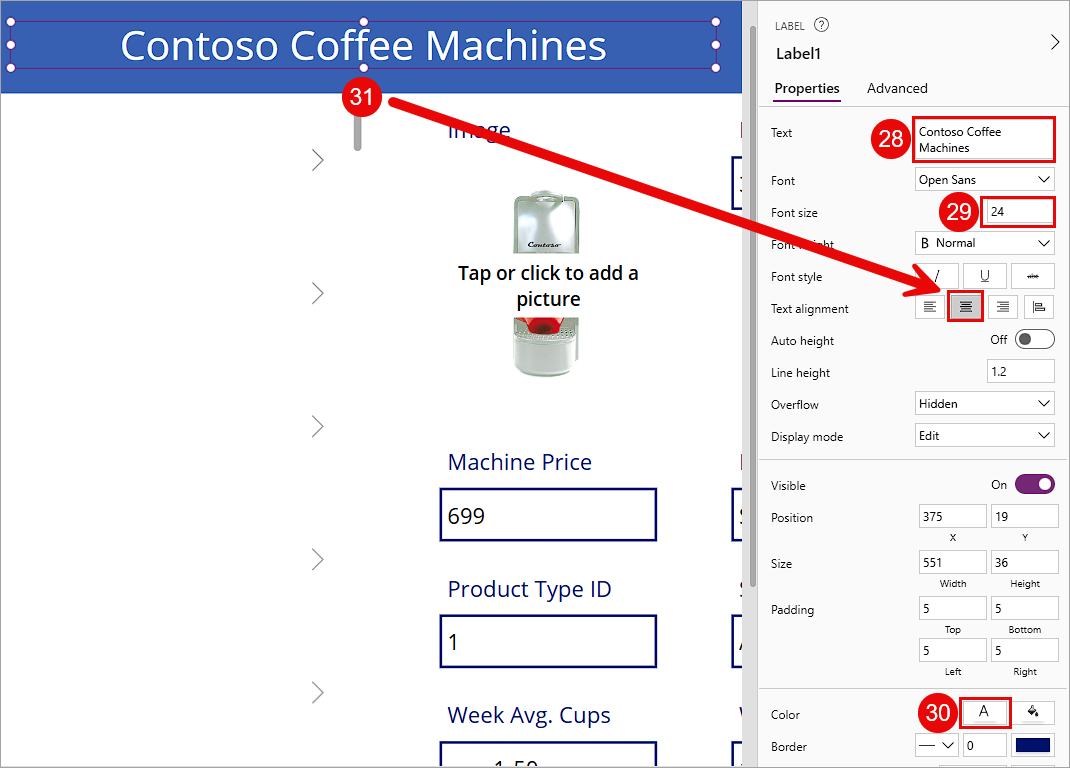Click the gallery chevron beside the Image card
The height and width of the screenshot is (768, 1070).
pos(317,160)
